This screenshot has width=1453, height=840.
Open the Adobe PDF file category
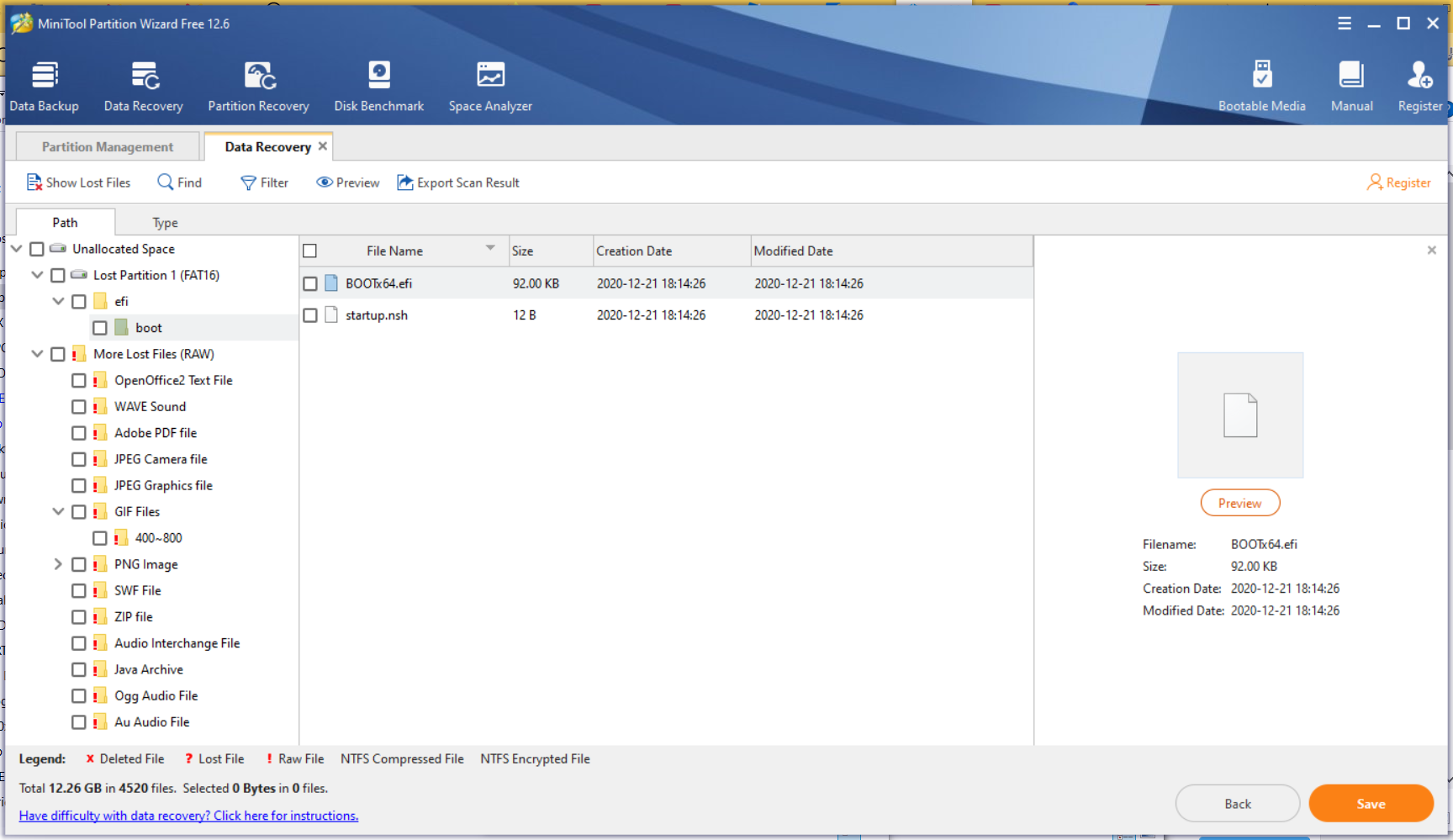(156, 433)
